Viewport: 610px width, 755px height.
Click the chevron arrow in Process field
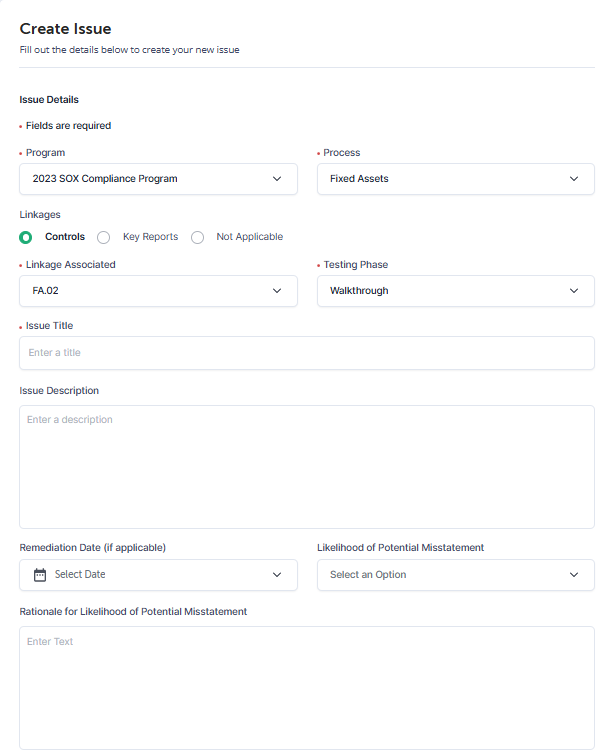coord(574,179)
